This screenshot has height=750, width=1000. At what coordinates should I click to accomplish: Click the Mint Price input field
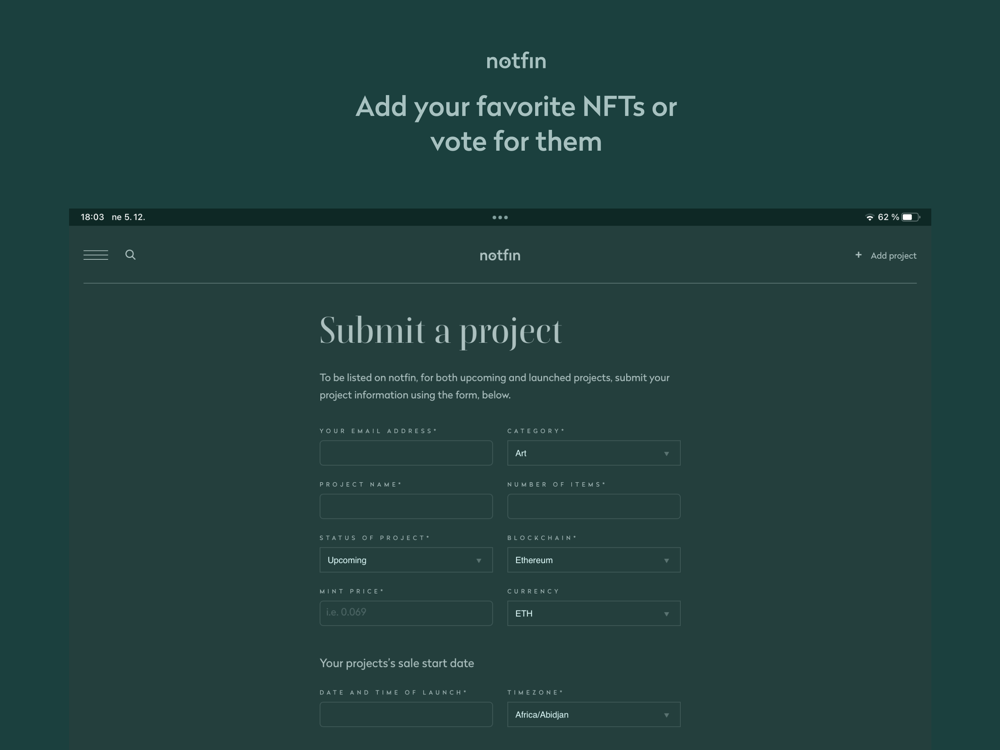[x=406, y=613]
